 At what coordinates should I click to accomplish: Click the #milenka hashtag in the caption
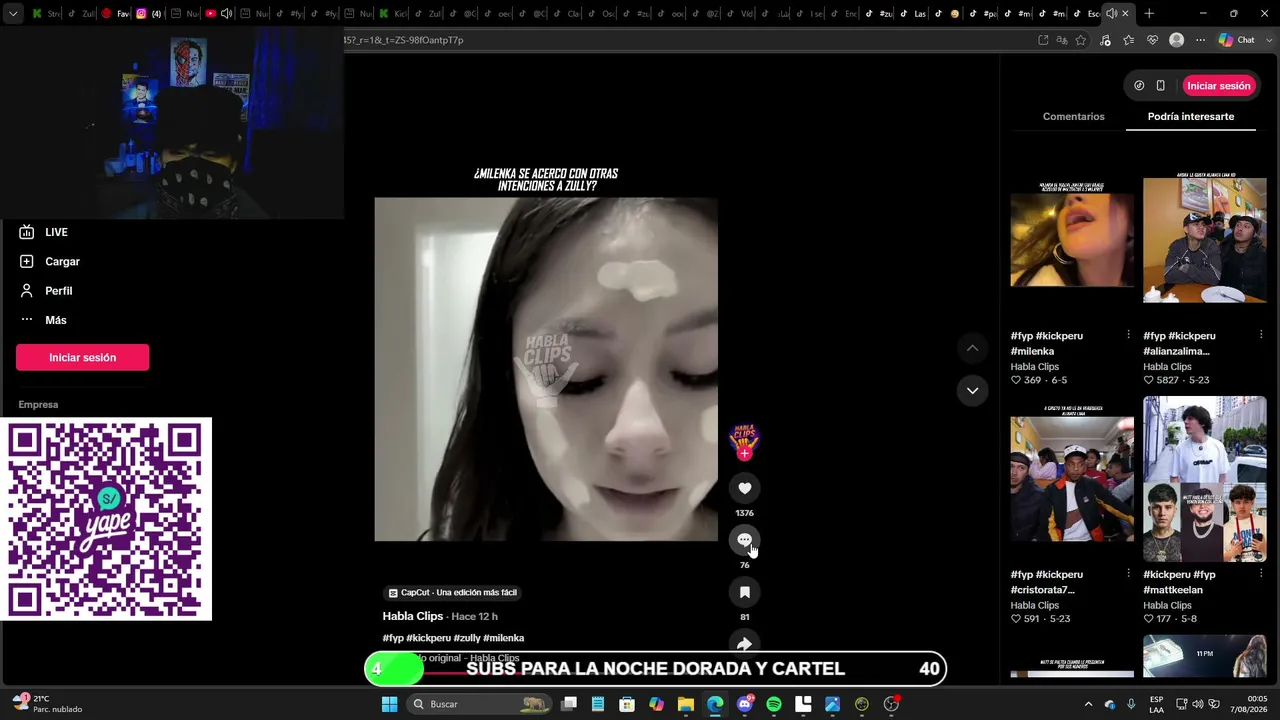point(504,638)
